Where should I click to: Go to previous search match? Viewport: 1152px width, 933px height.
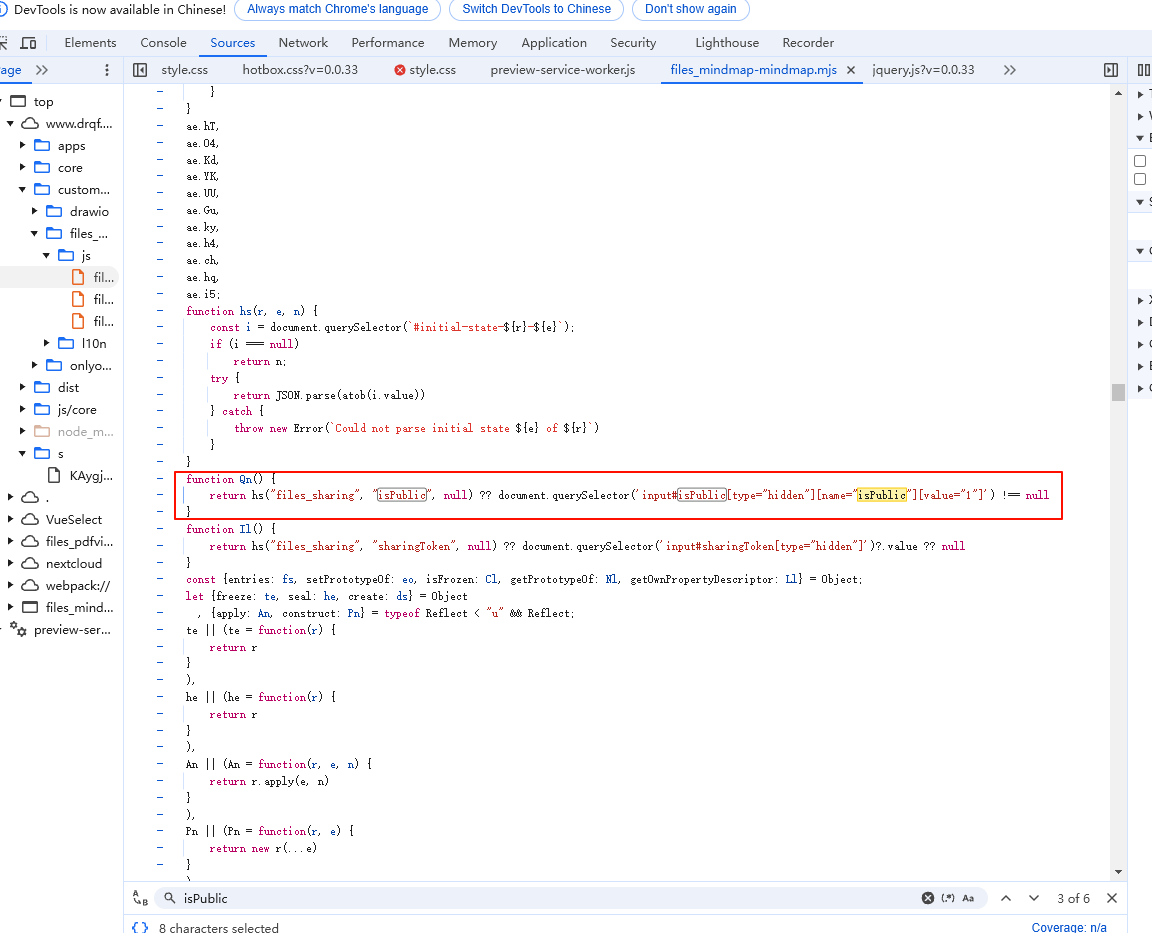click(1006, 898)
